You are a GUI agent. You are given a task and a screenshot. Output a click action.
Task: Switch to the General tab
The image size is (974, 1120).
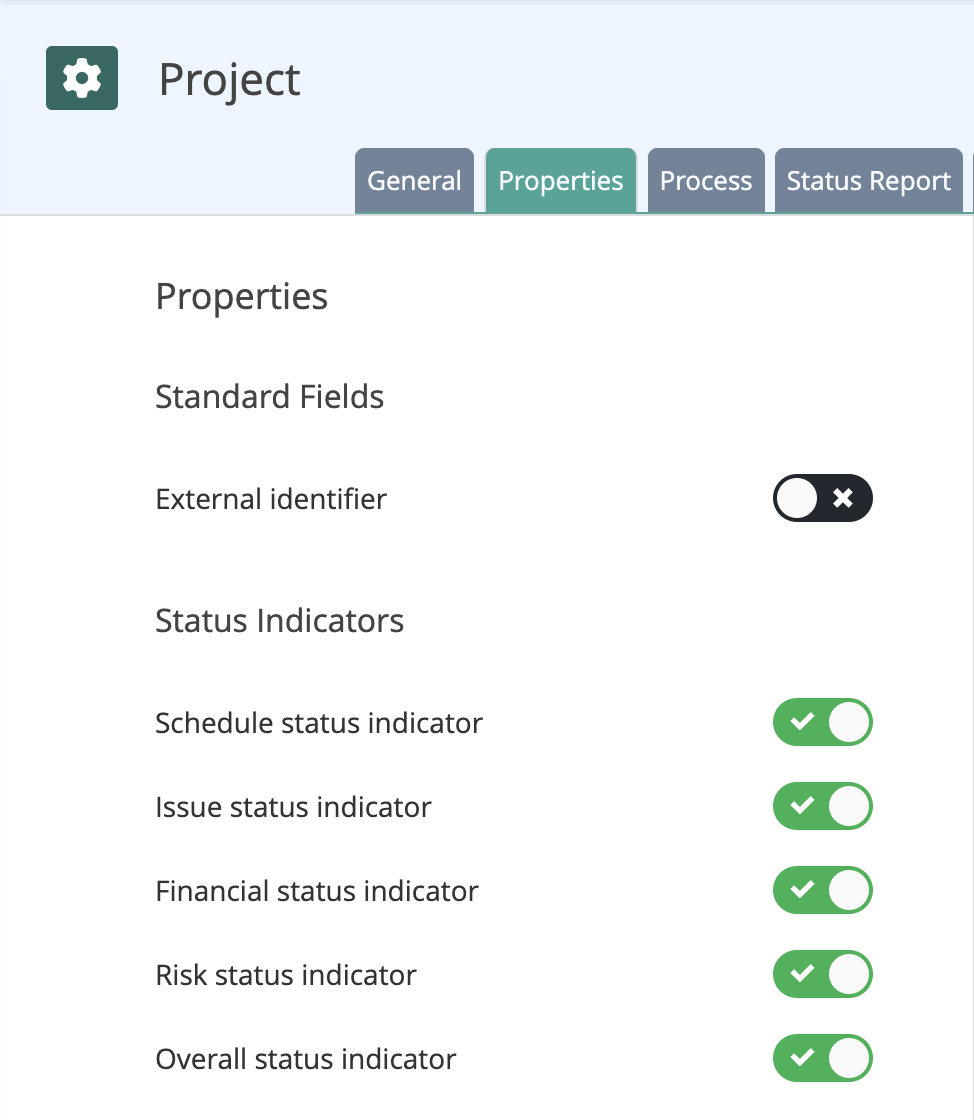[x=414, y=181]
